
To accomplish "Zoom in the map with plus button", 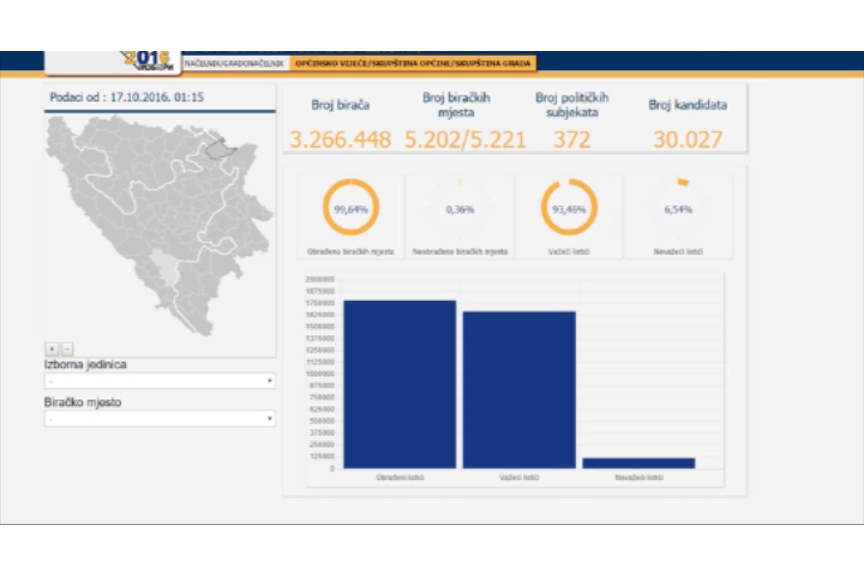I will [52, 349].
